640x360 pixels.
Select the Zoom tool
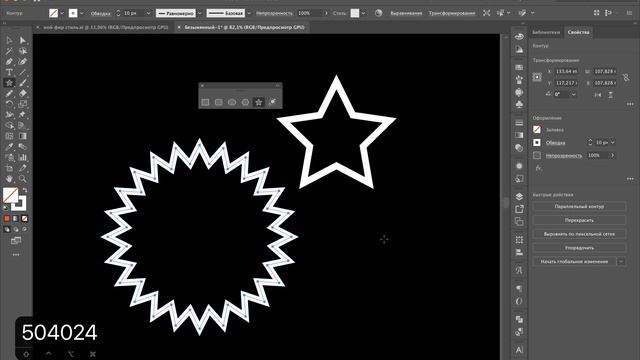pyautogui.click(x=23, y=179)
